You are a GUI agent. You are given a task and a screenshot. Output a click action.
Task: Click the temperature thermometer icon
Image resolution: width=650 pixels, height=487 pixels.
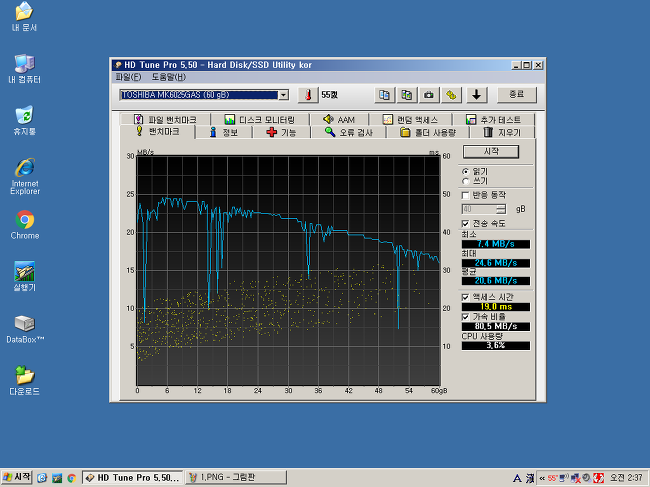(308, 95)
